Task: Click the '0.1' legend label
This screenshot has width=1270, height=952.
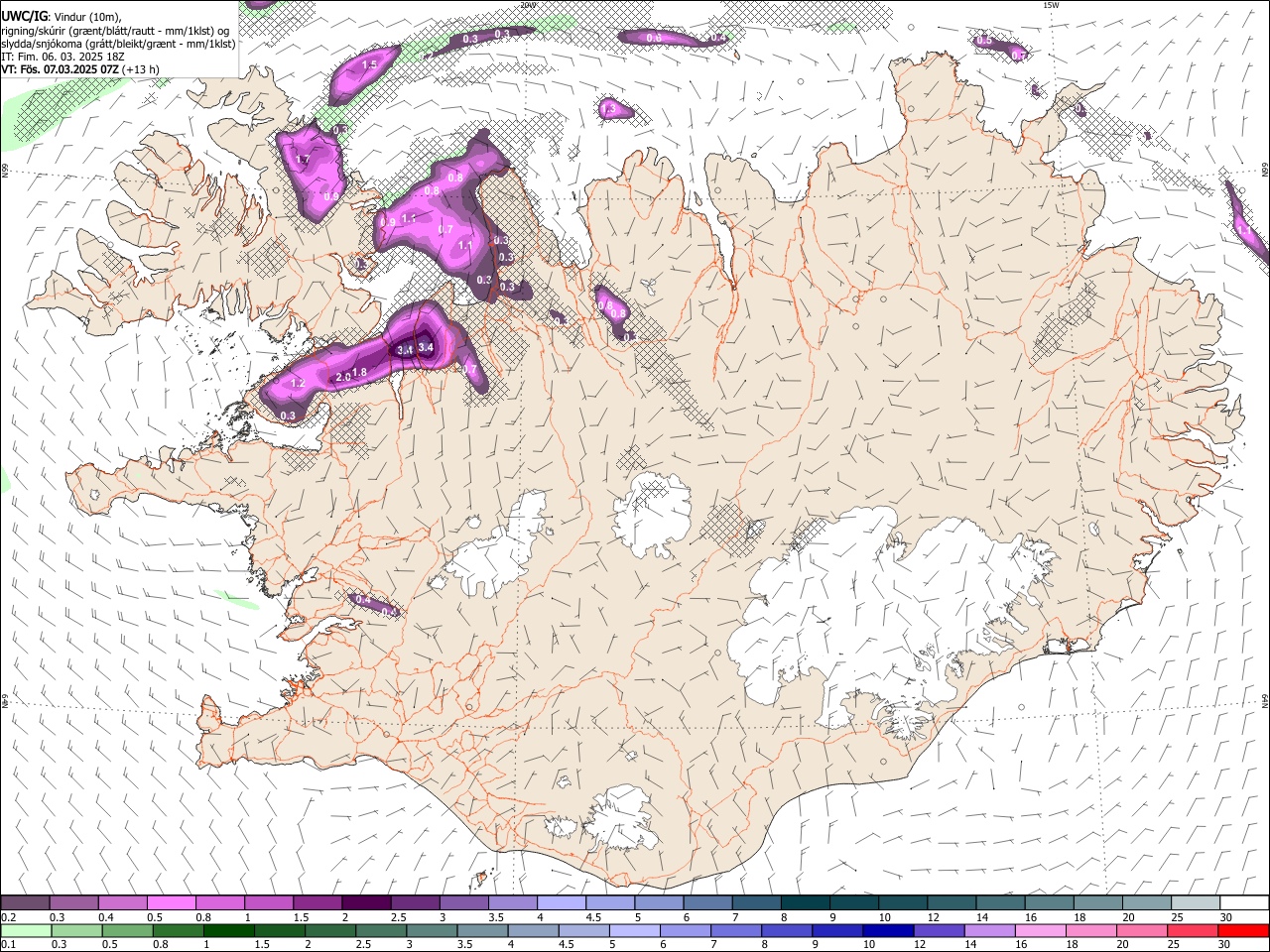Action: [x=10, y=945]
